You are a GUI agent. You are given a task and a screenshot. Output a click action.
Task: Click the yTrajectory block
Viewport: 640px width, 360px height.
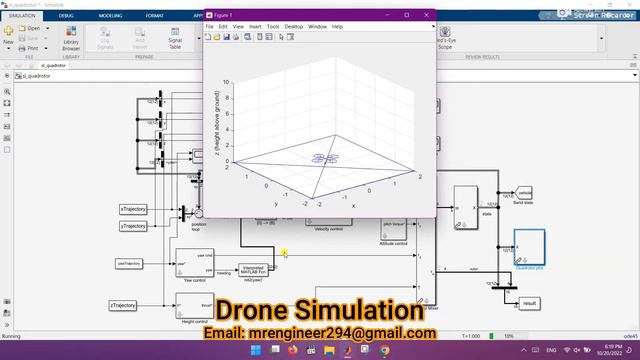pyautogui.click(x=133, y=226)
